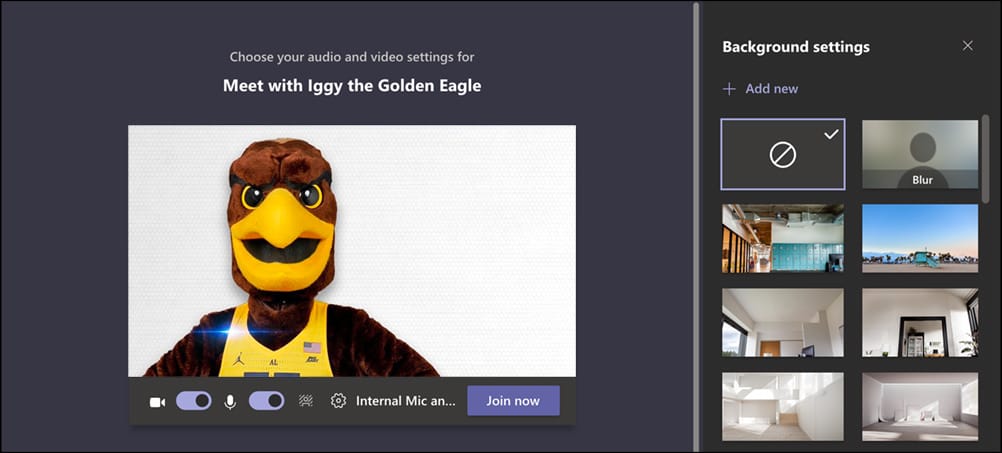
Task: Open background effects with the blur icon
Action: point(306,401)
